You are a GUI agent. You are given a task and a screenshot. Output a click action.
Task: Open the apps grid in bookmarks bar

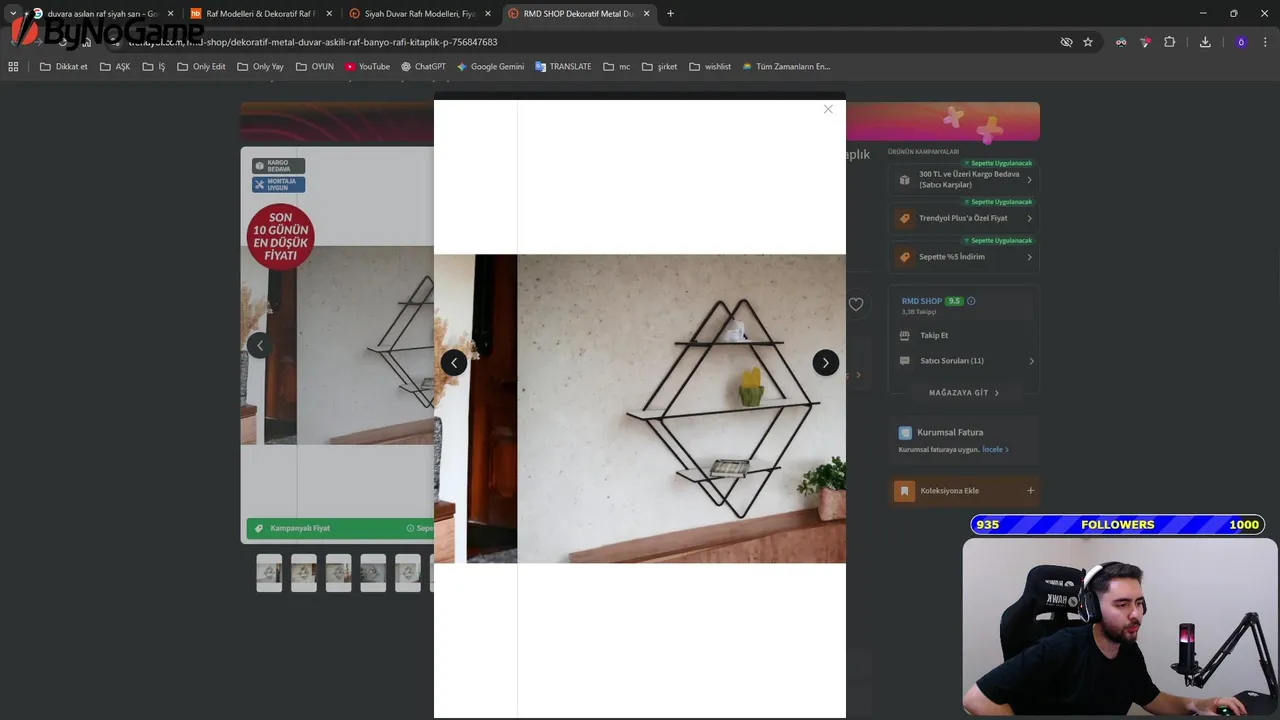coord(13,67)
